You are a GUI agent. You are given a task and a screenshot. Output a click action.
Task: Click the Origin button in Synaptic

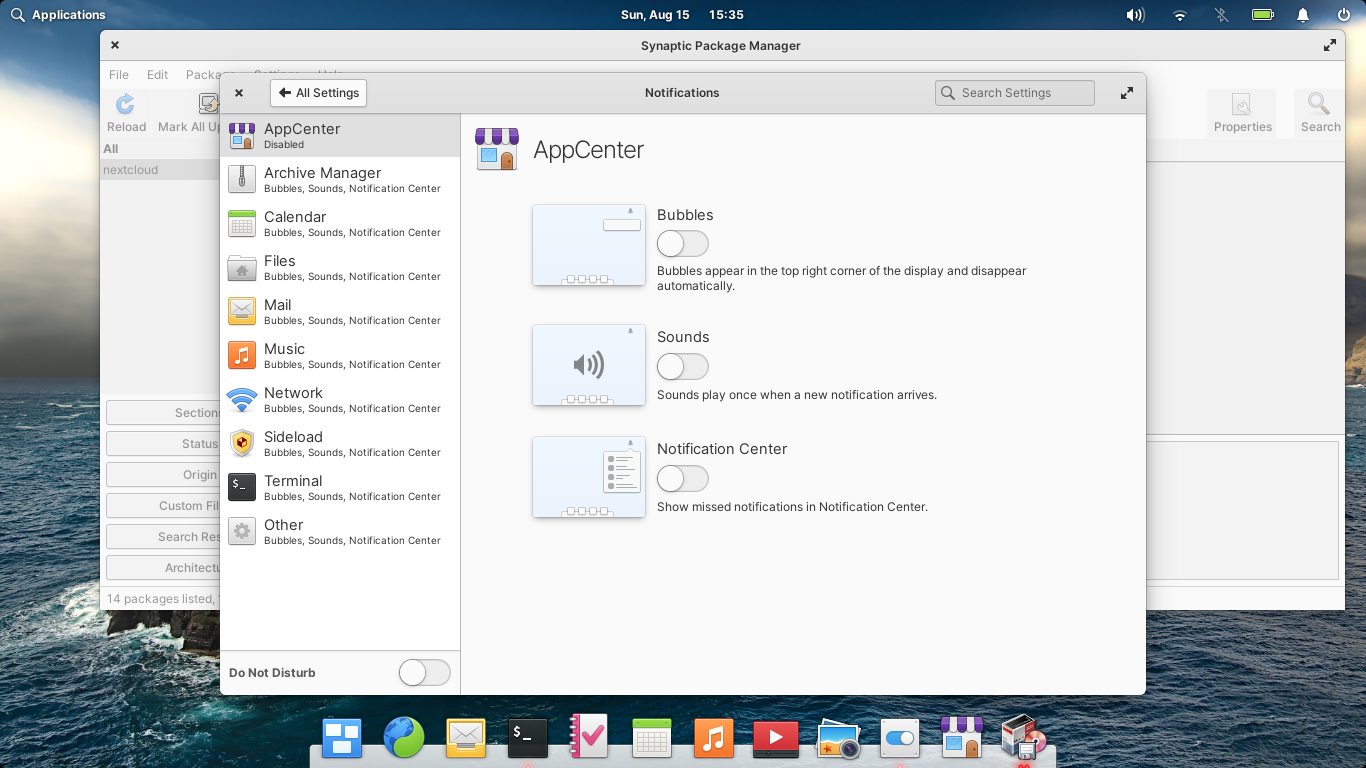[x=164, y=475]
